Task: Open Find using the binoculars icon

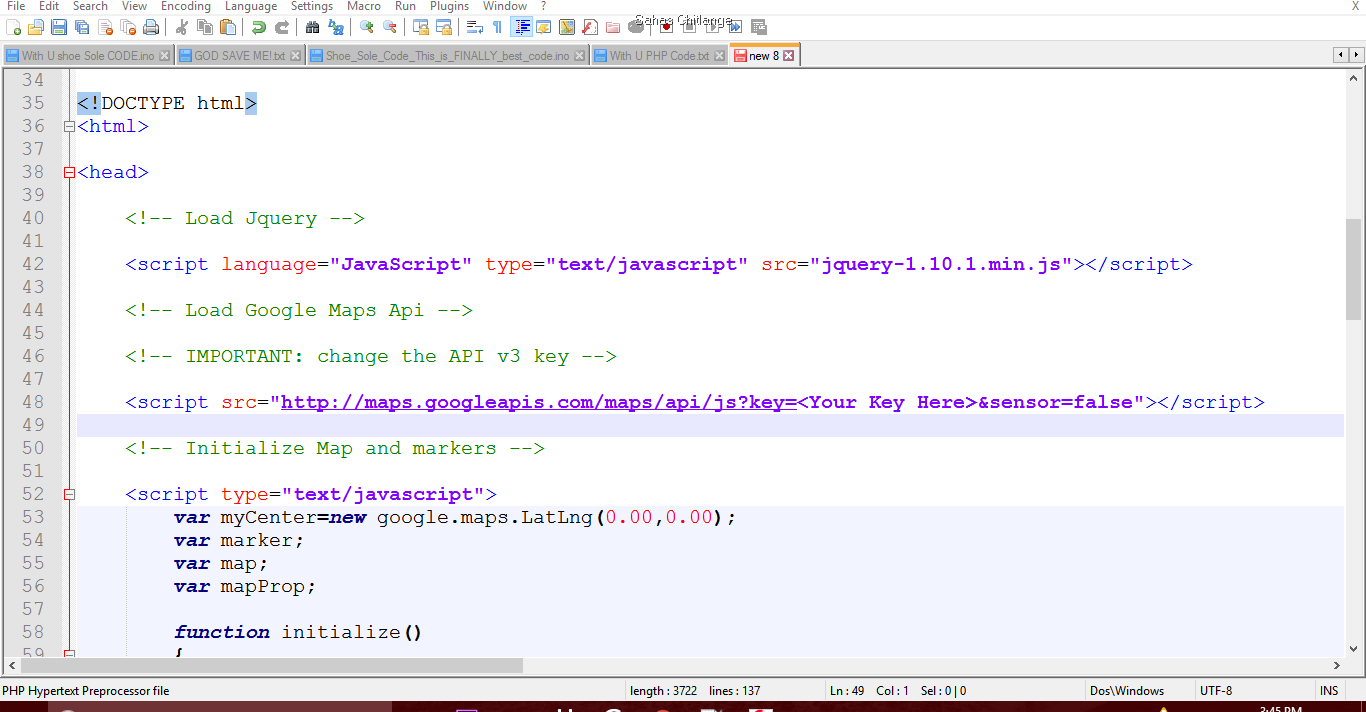Action: tap(312, 27)
